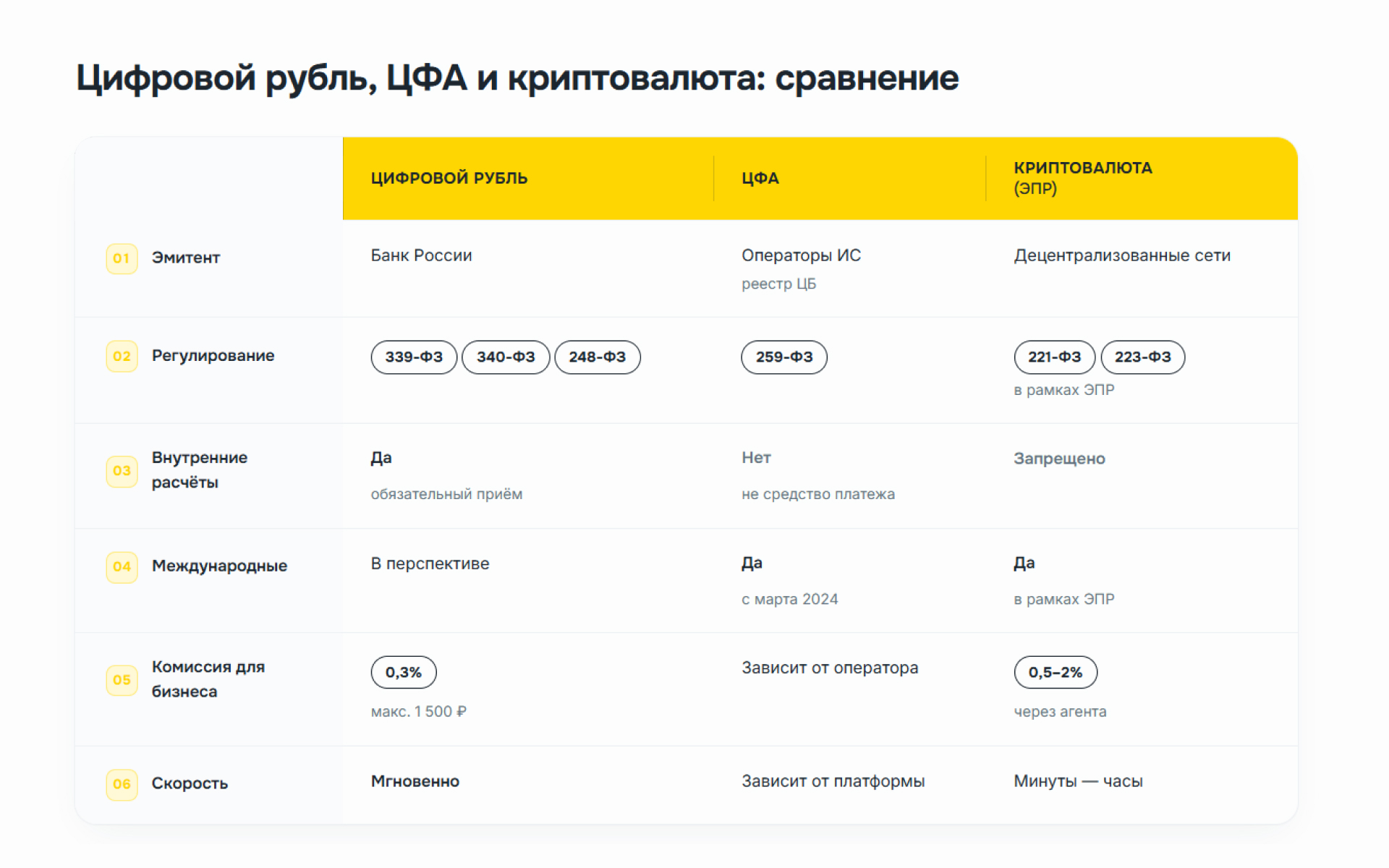Click the Операторы ИС cell

tap(802, 256)
